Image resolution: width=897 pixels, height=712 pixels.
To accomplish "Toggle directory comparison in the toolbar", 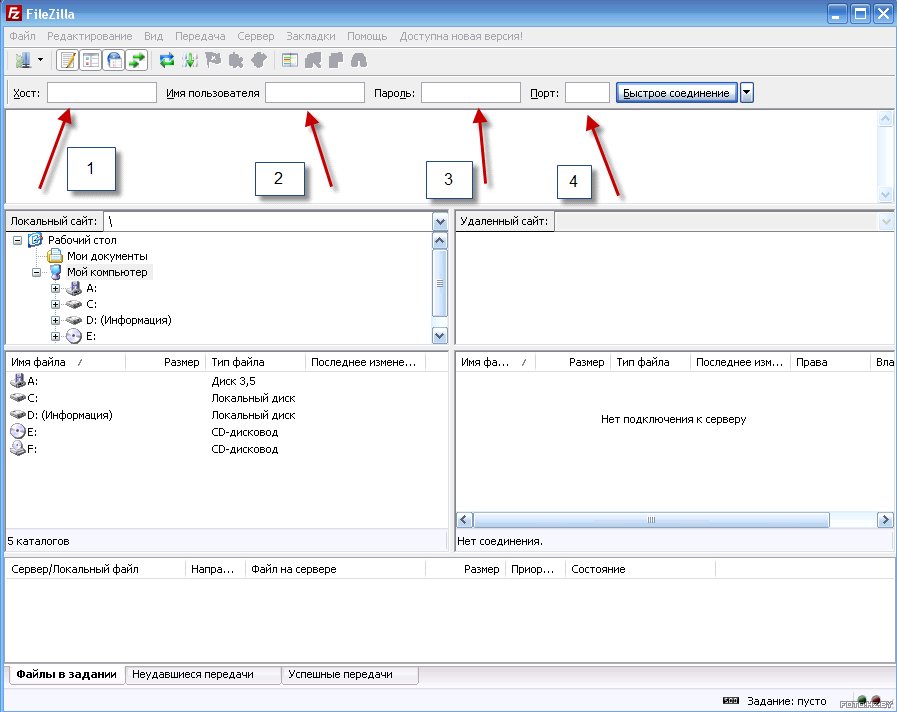I will pyautogui.click(x=313, y=60).
